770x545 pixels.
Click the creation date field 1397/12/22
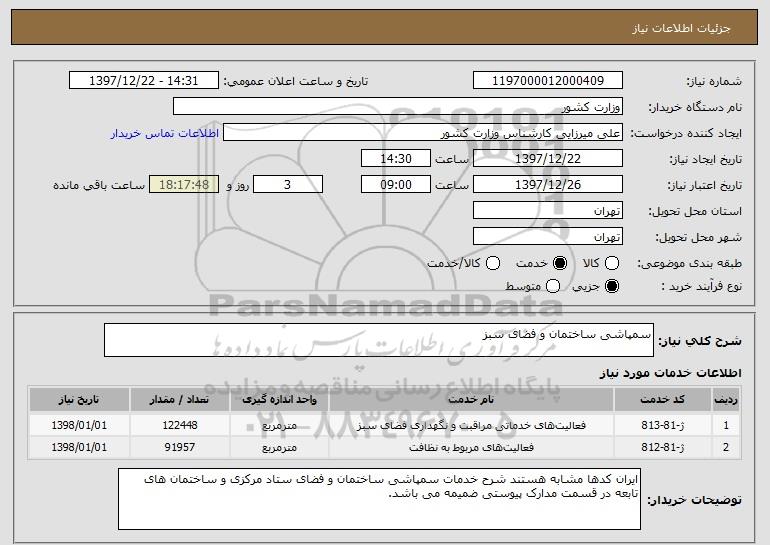[x=548, y=159]
